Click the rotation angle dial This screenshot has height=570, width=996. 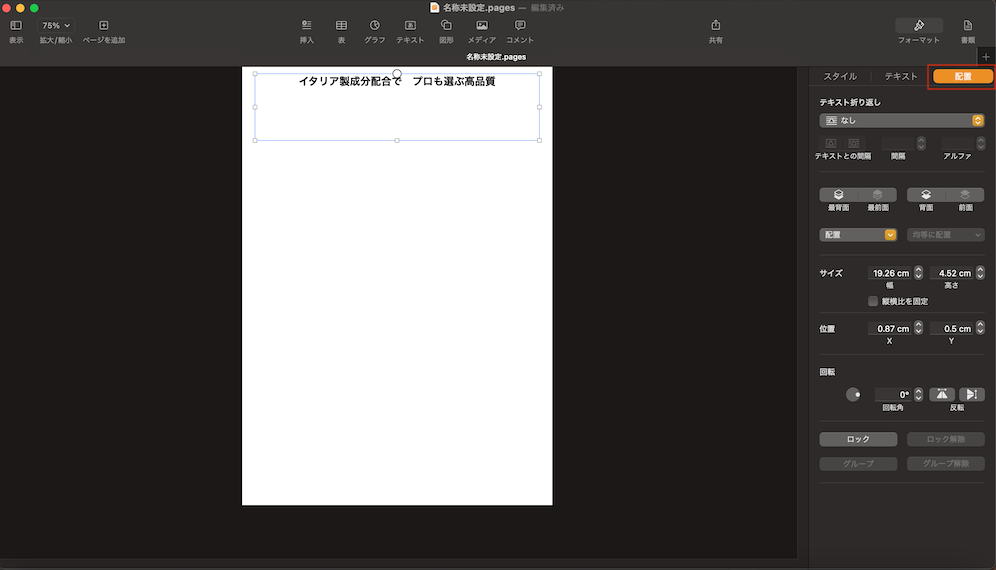click(853, 395)
